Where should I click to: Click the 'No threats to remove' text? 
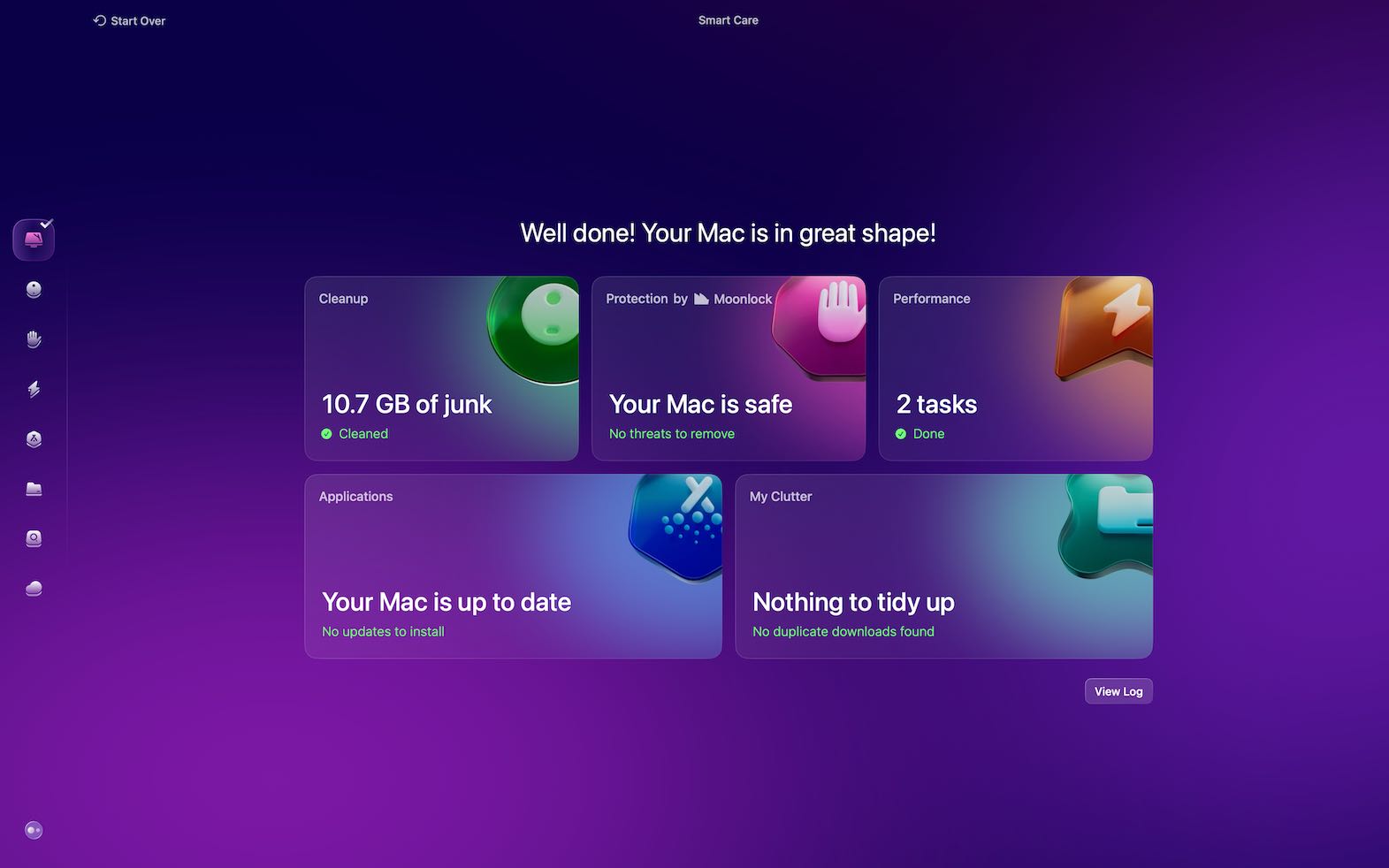[x=672, y=434]
